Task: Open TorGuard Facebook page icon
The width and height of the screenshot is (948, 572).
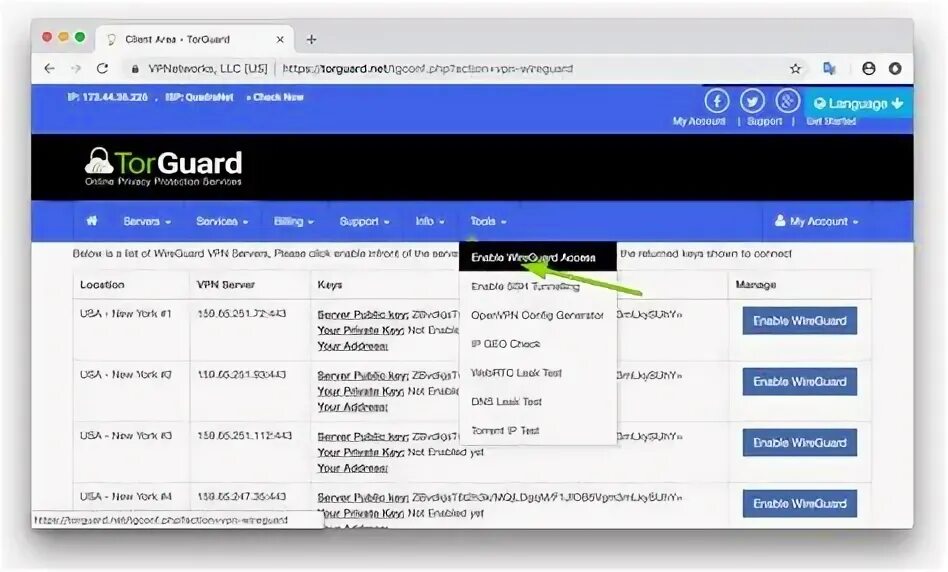Action: pos(716,100)
